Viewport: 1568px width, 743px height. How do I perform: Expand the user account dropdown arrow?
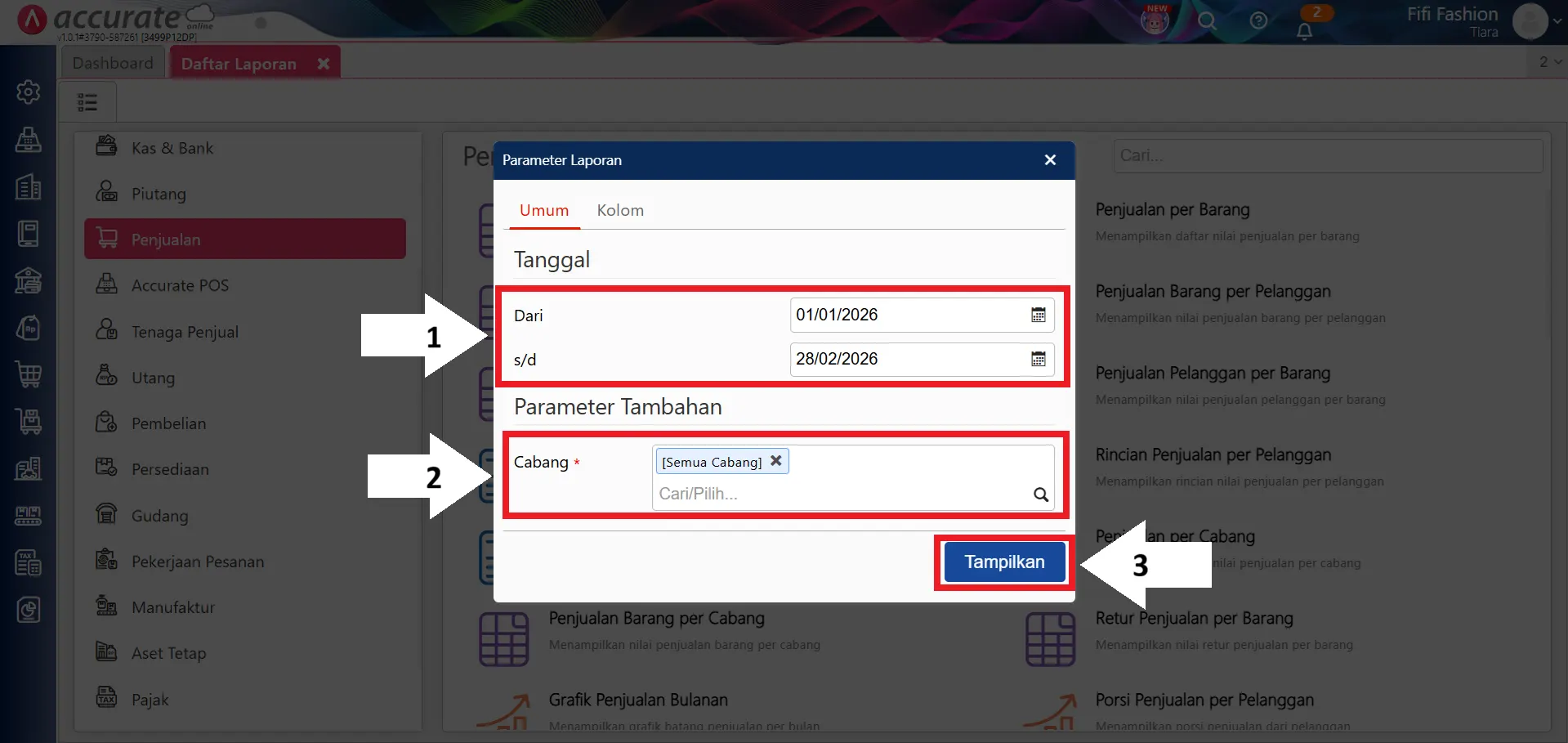click(1557, 21)
